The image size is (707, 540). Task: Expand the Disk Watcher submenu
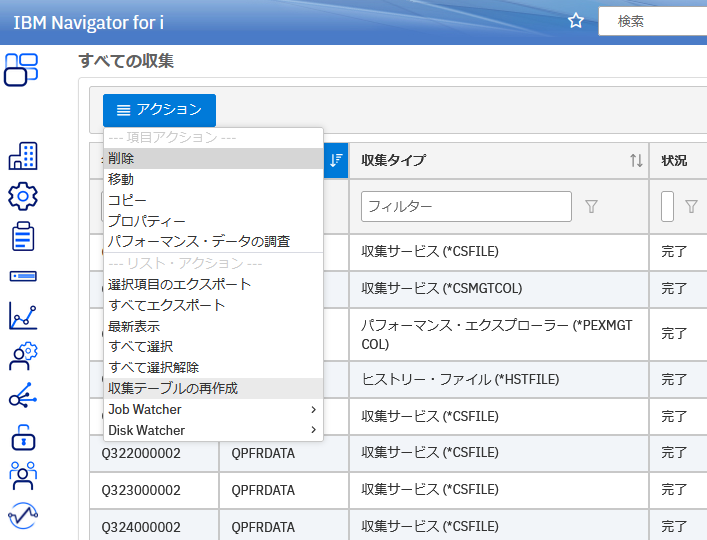point(214,430)
